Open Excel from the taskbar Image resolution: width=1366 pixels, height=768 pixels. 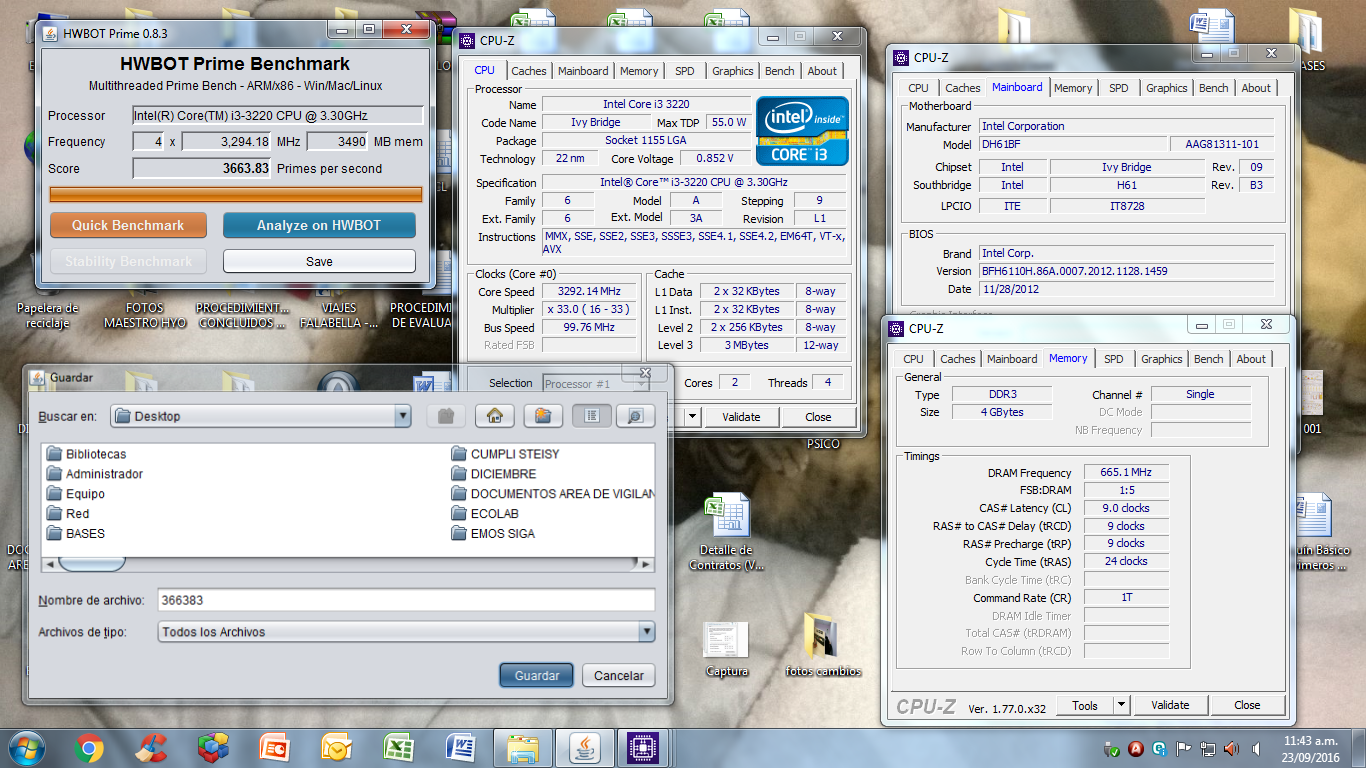pos(400,747)
